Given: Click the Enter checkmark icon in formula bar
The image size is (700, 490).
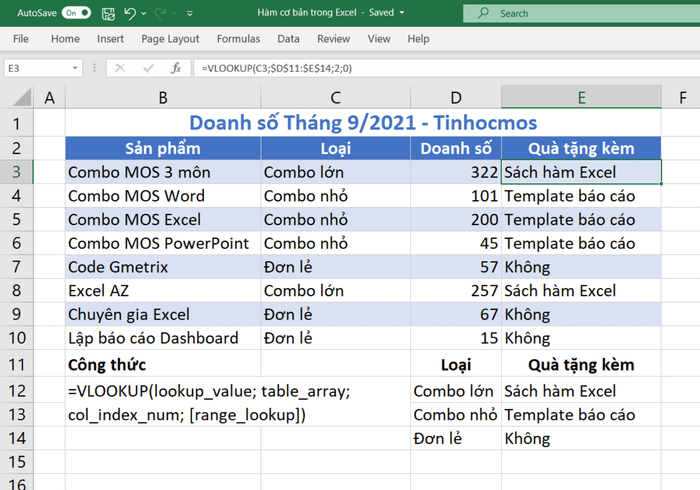Looking at the screenshot, I should click(x=148, y=68).
